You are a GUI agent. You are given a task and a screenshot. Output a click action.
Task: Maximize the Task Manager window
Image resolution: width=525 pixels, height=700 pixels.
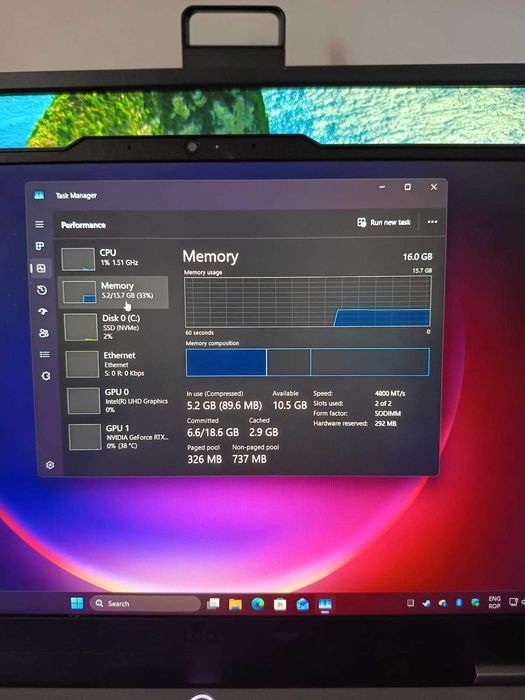tap(408, 187)
